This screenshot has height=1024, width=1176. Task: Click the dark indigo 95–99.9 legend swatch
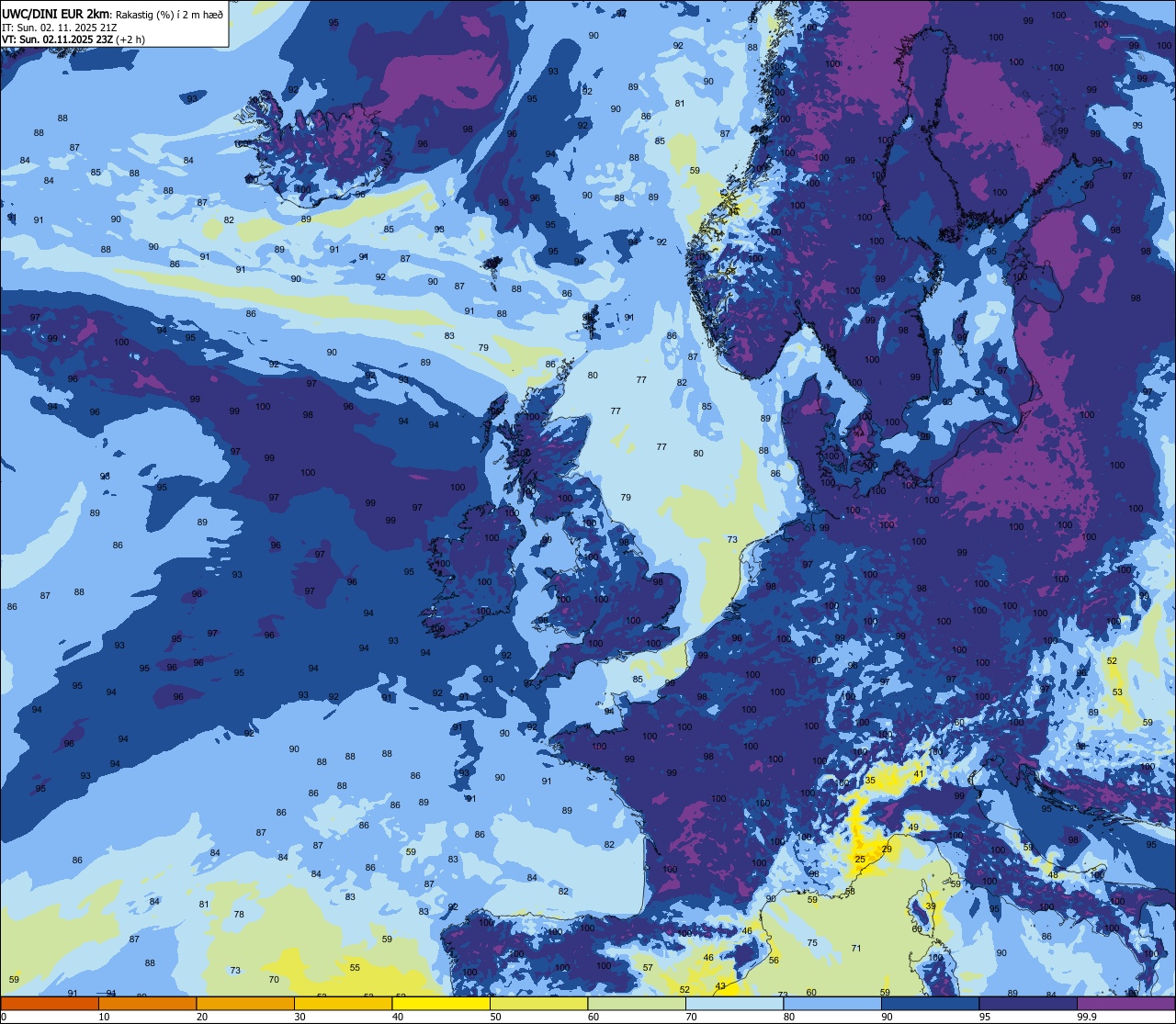[x=1028, y=1004]
